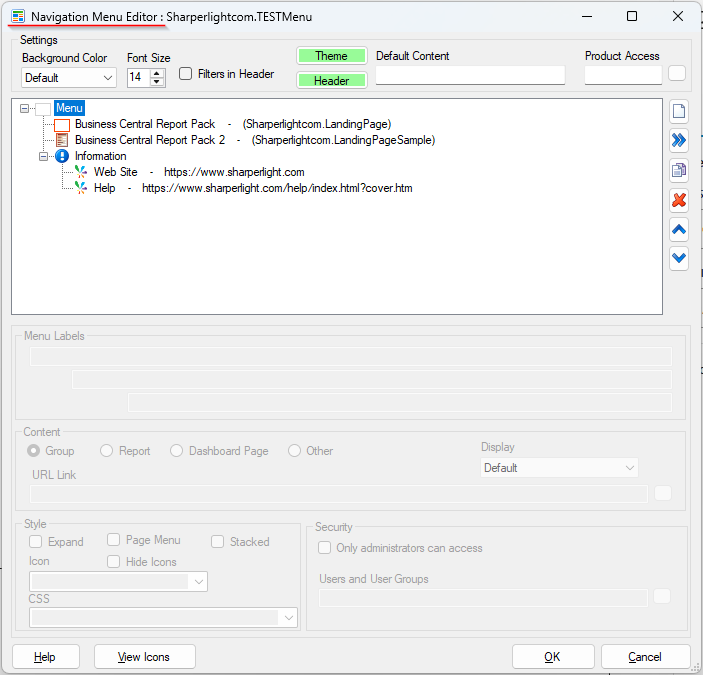Viewport: 703px width, 675px height.
Task: Enable Filters in Header checkbox
Action: pyautogui.click(x=185, y=74)
